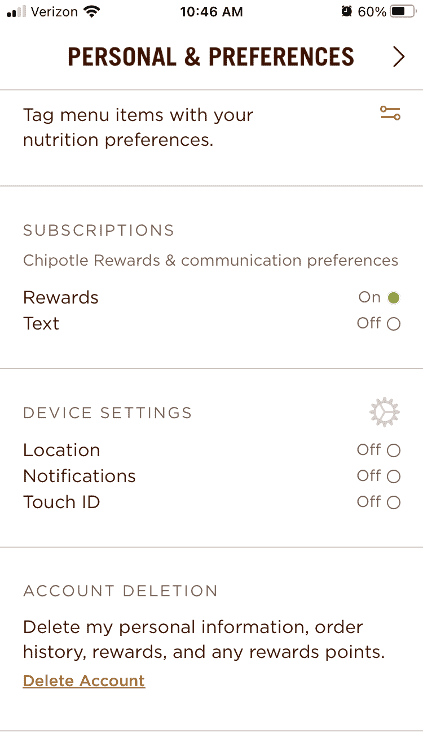Open the Subscriptions section heading

[x=99, y=230]
